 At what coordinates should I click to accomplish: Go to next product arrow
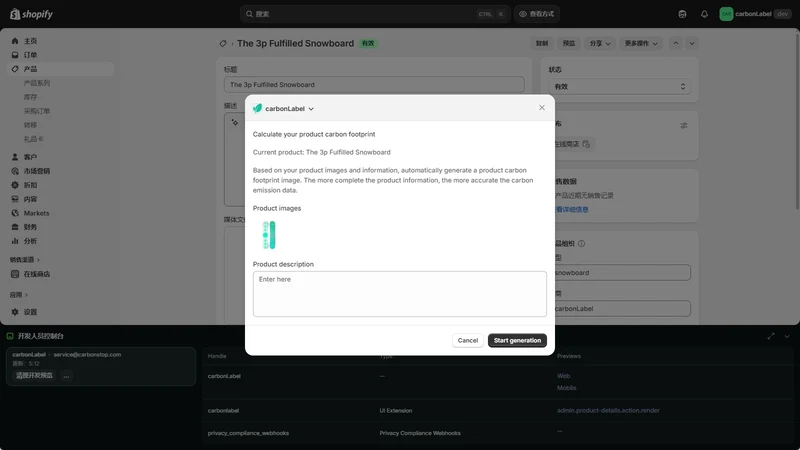(692, 43)
